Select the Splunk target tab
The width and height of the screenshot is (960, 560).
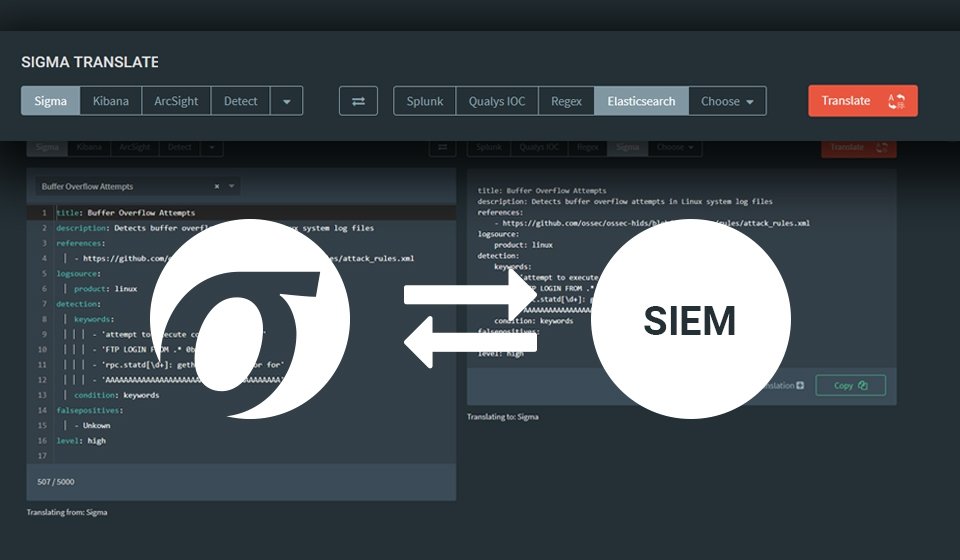(x=425, y=101)
